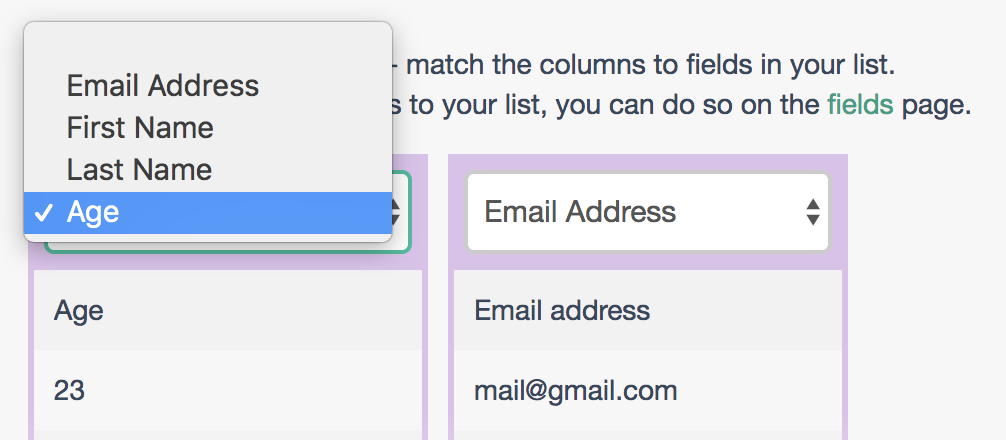This screenshot has height=440, width=1006.
Task: Click the purple border left of the Age cells
Action: click(x=30, y=350)
